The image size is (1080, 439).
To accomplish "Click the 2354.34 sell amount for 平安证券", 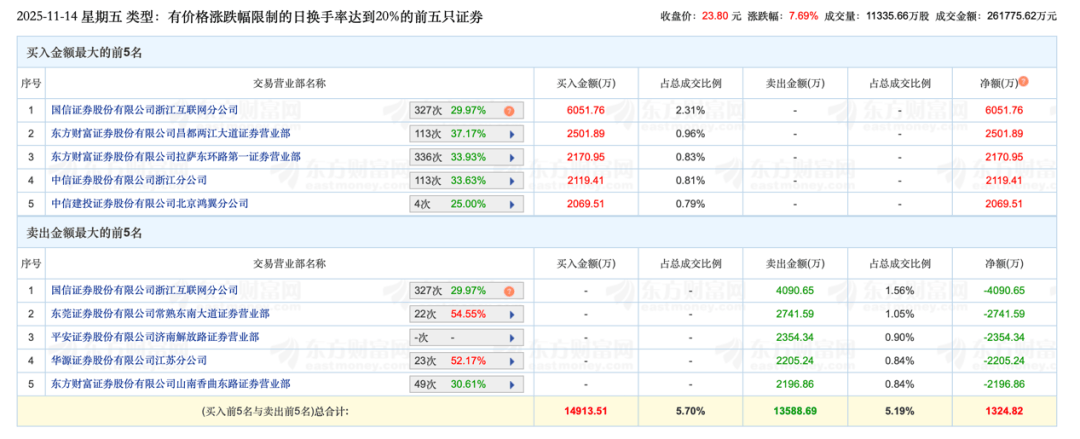I will pos(794,337).
